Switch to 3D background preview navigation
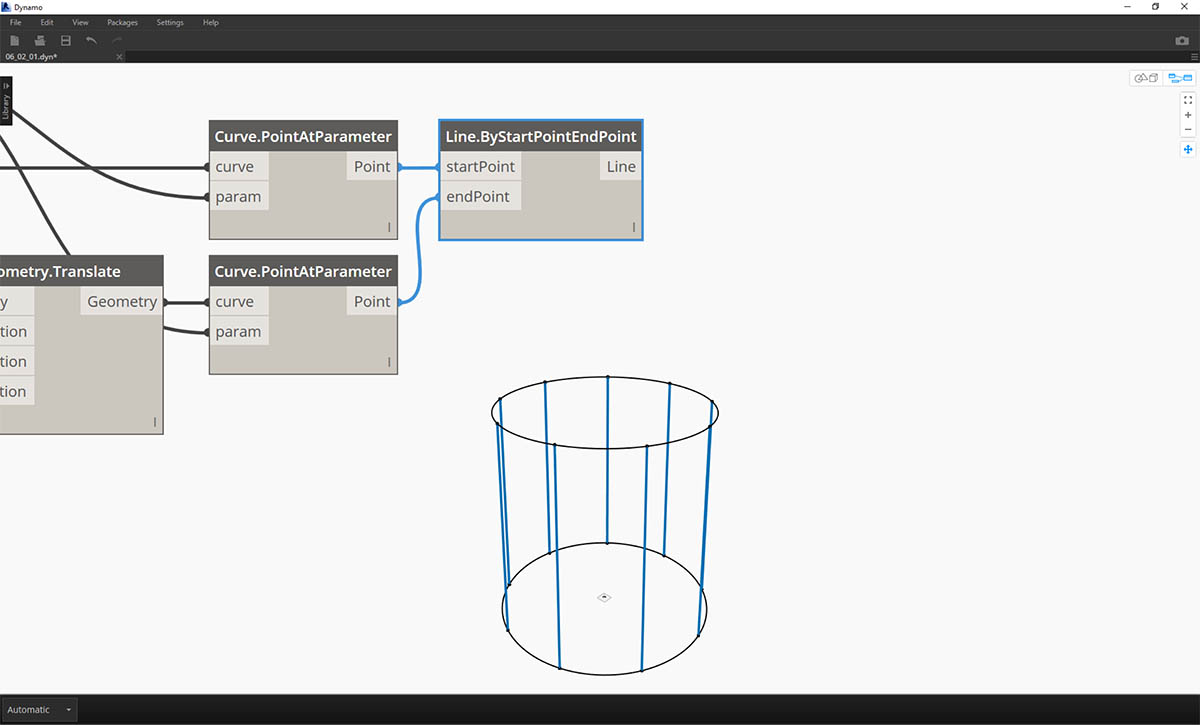Screen dimensions: 1200x725 (1145, 78)
